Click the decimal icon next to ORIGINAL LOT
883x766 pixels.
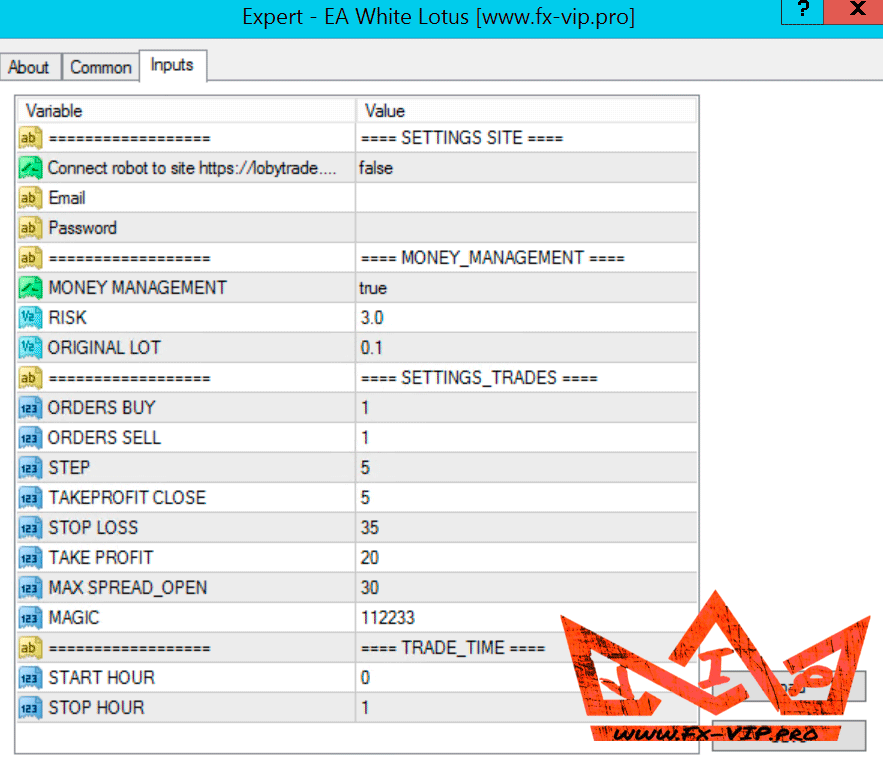(x=31, y=348)
